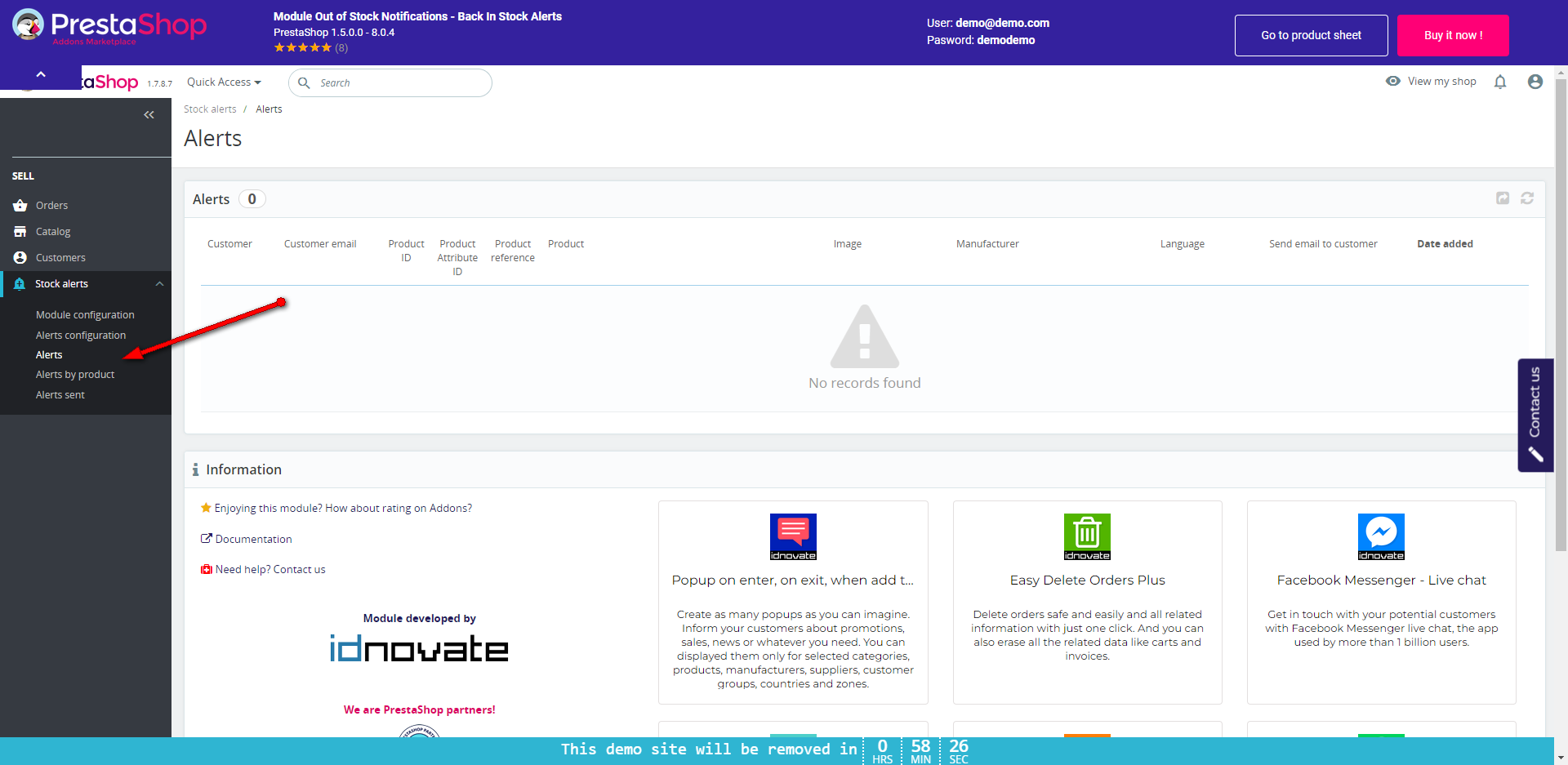1568x765 pixels.
Task: Open Easy Delete Orders Plus title
Action: (1087, 580)
